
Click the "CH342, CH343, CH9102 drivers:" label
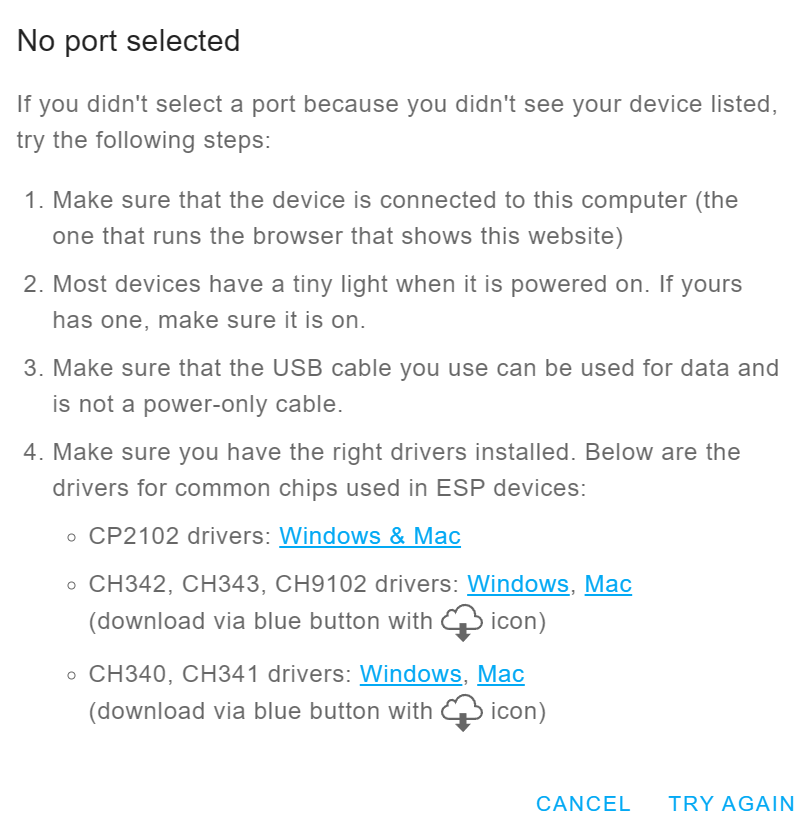point(274,584)
